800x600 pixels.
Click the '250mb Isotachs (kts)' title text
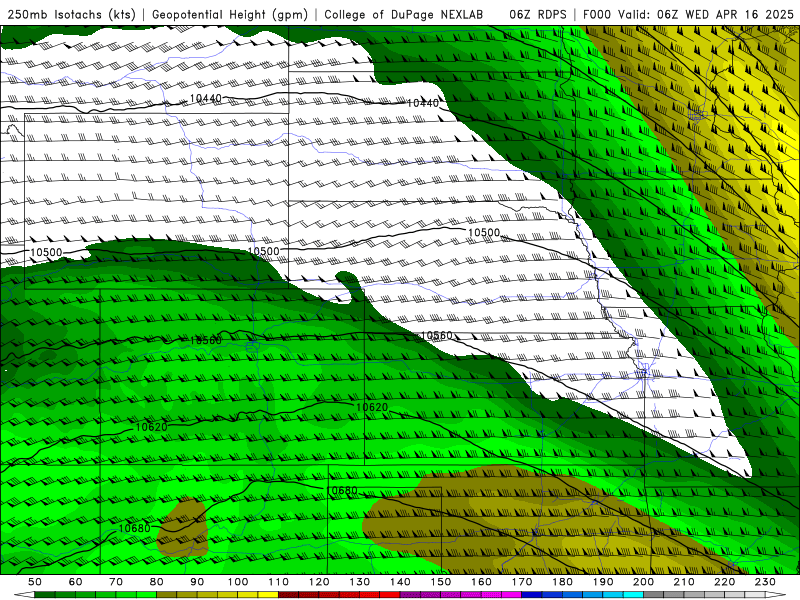pos(71,15)
